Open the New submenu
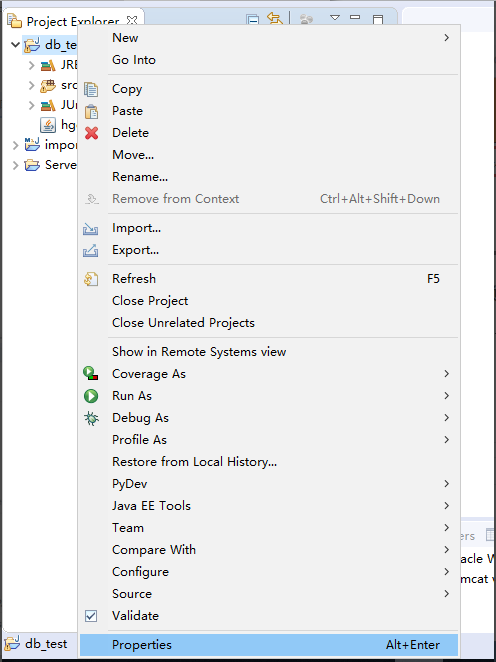 [269, 38]
